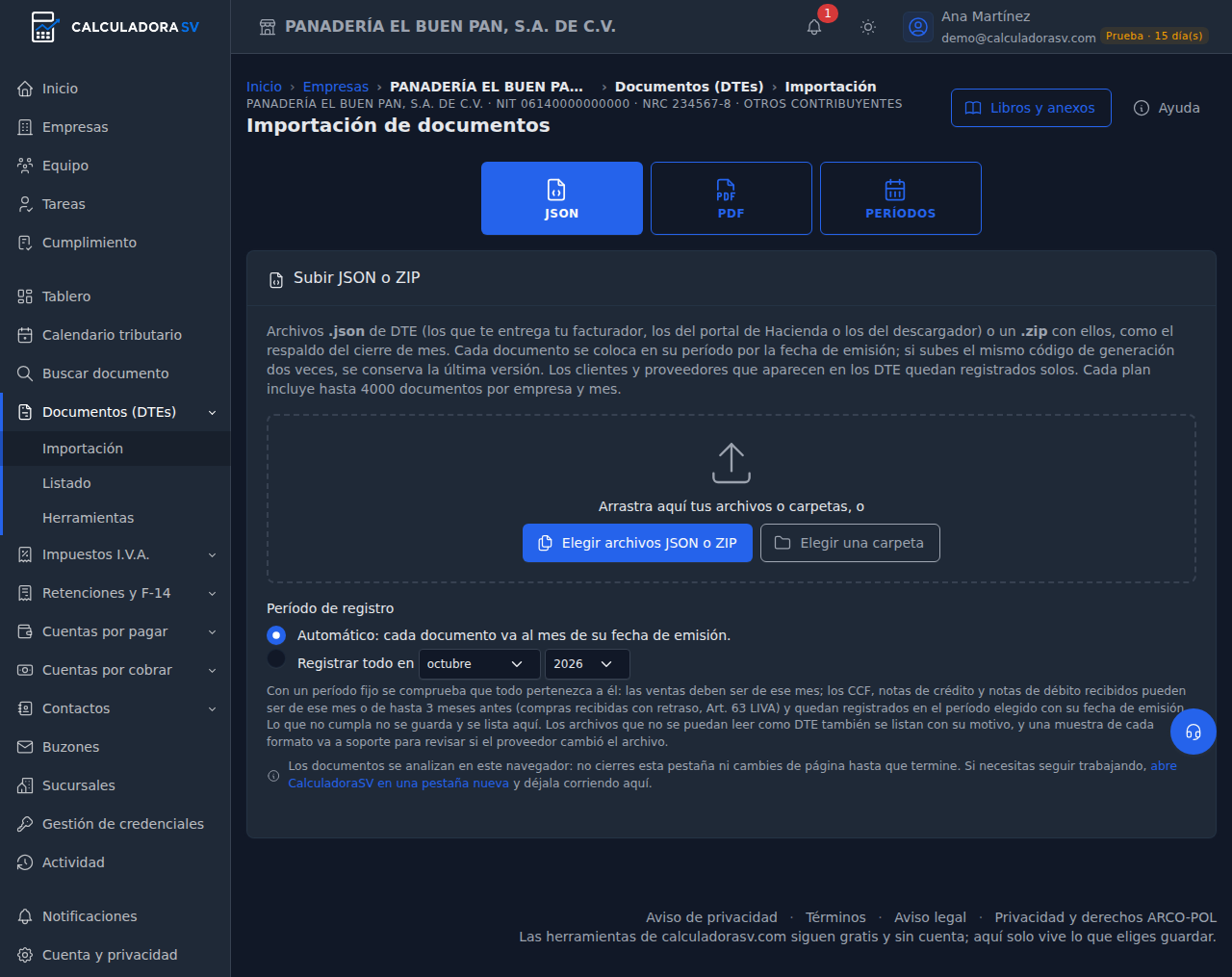Click the Gestión de credenciales key icon
This screenshot has width=1232, height=977.
pyautogui.click(x=25, y=824)
